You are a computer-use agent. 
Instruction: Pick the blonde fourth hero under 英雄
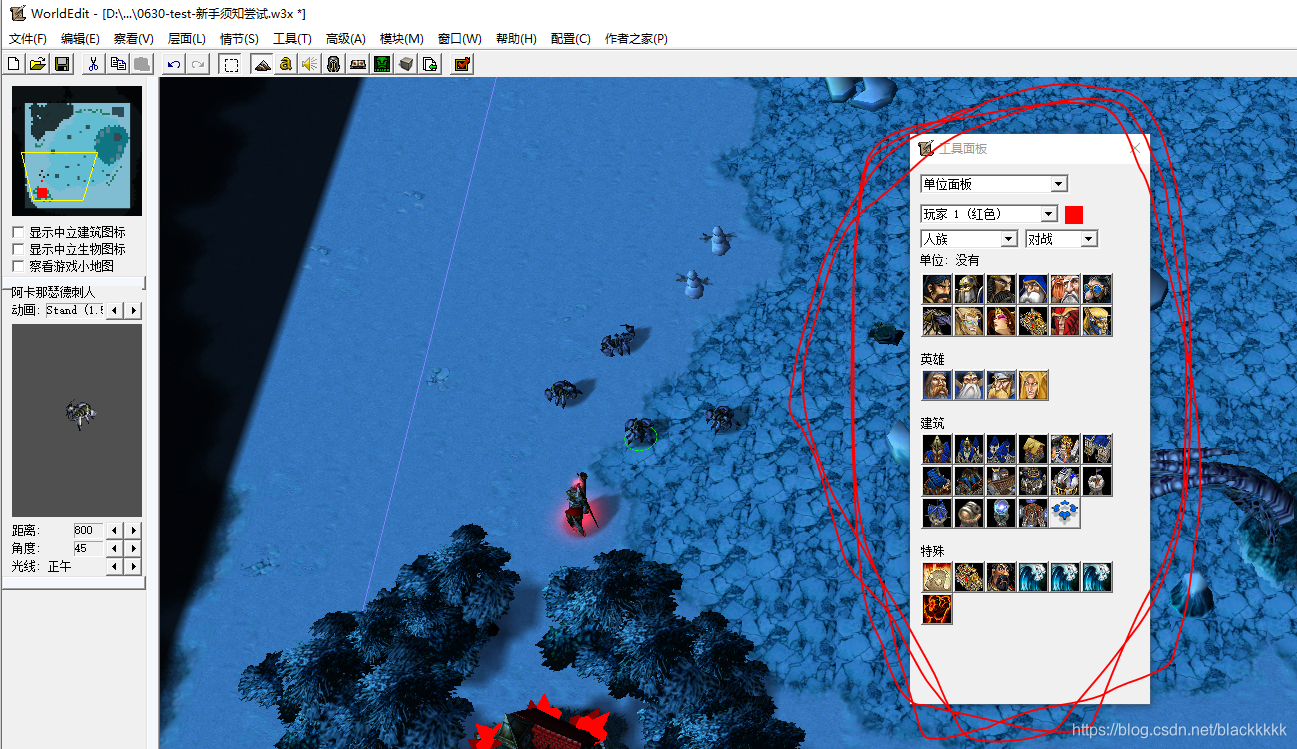1033,385
